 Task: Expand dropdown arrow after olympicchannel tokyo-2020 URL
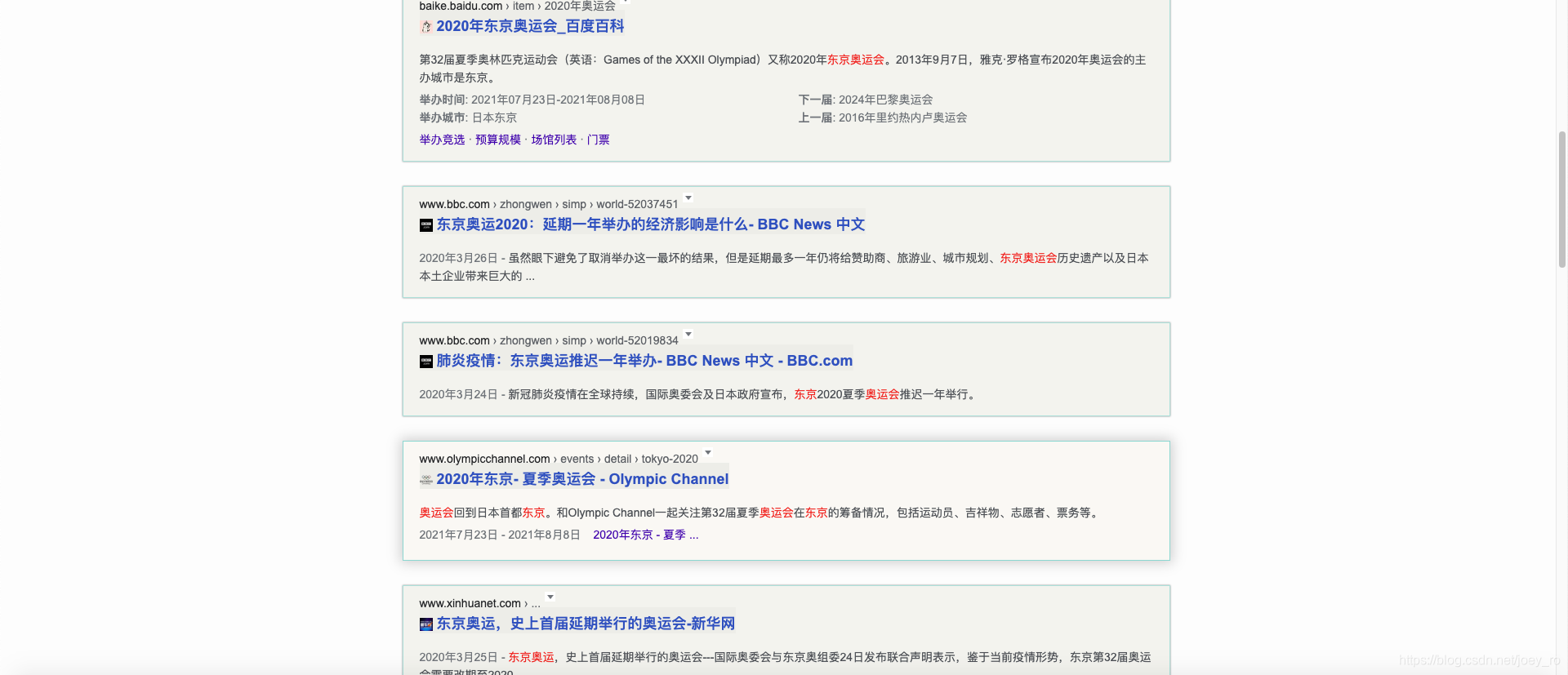tap(708, 453)
